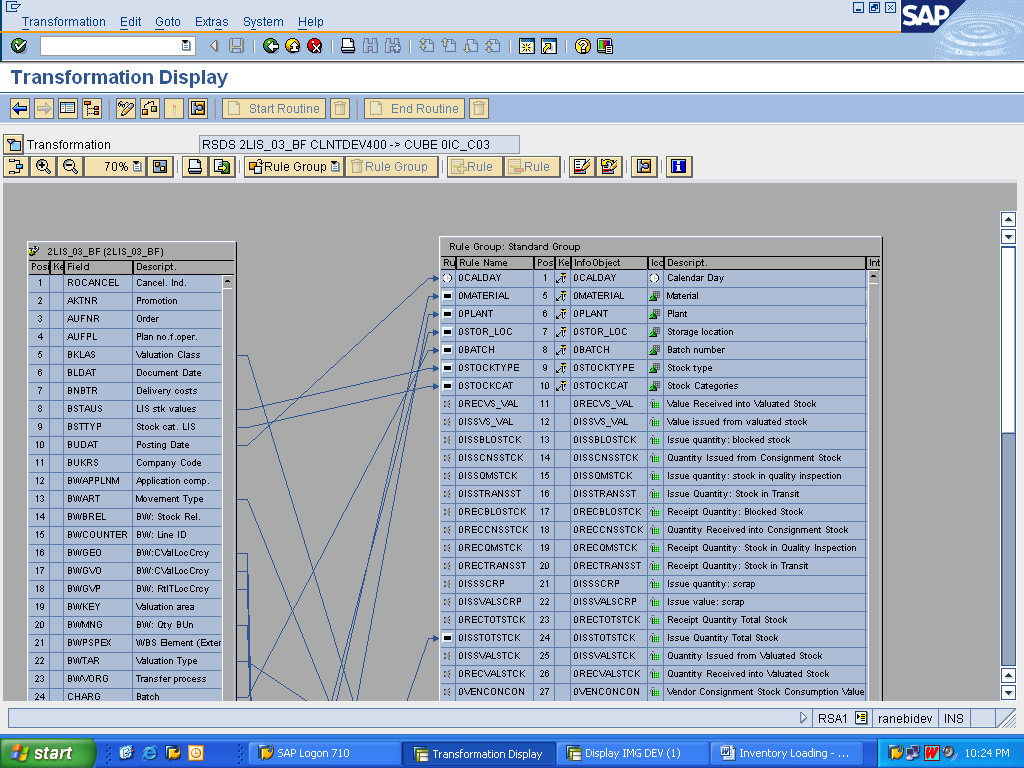Click the End Routine button

(415, 108)
